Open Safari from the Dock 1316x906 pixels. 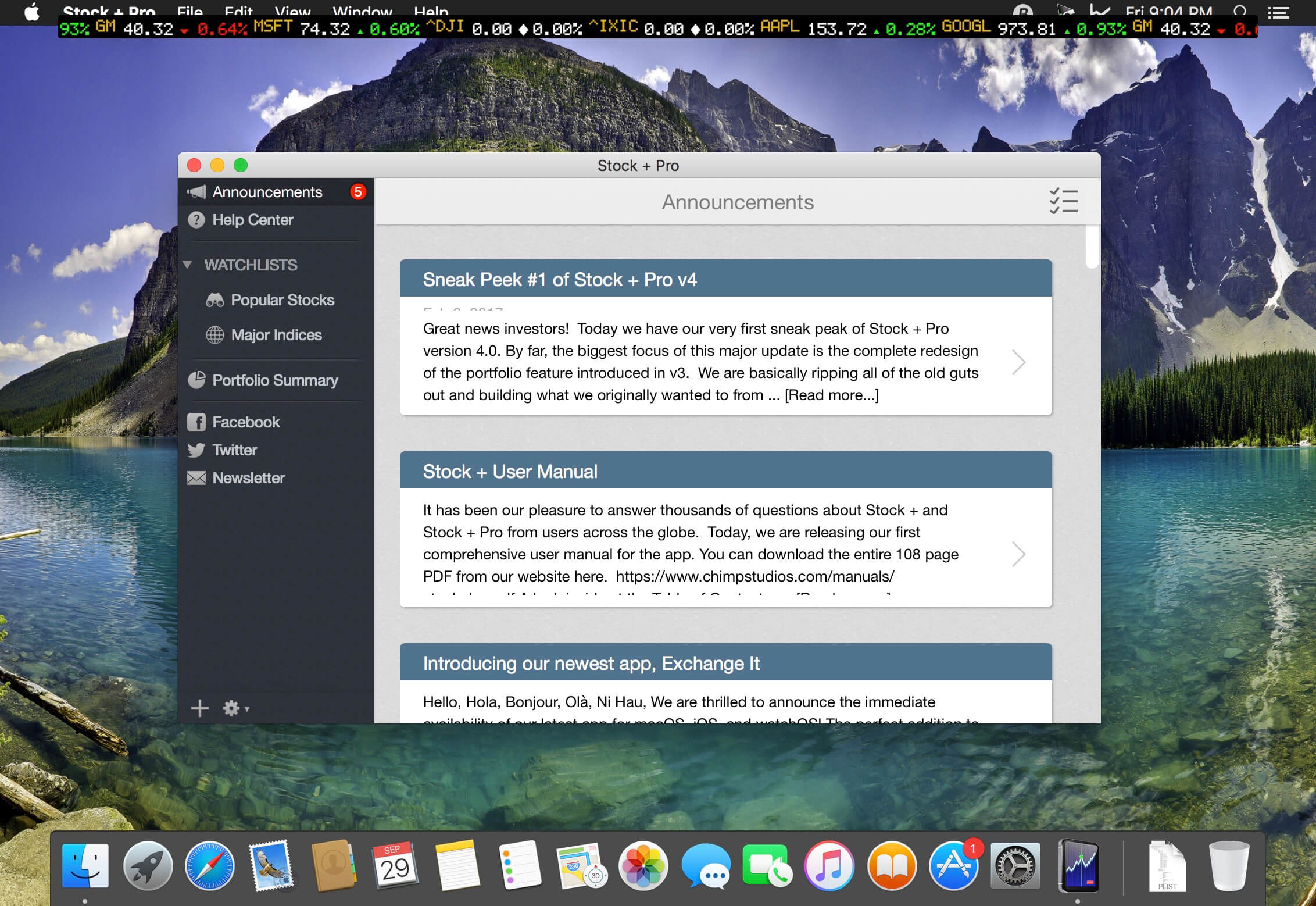click(x=210, y=866)
